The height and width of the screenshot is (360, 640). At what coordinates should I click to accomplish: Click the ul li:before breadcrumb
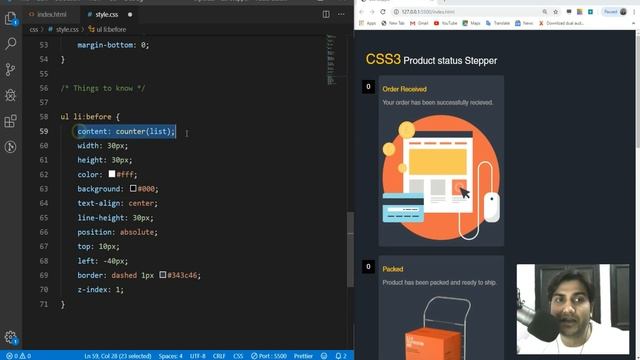coord(107,29)
